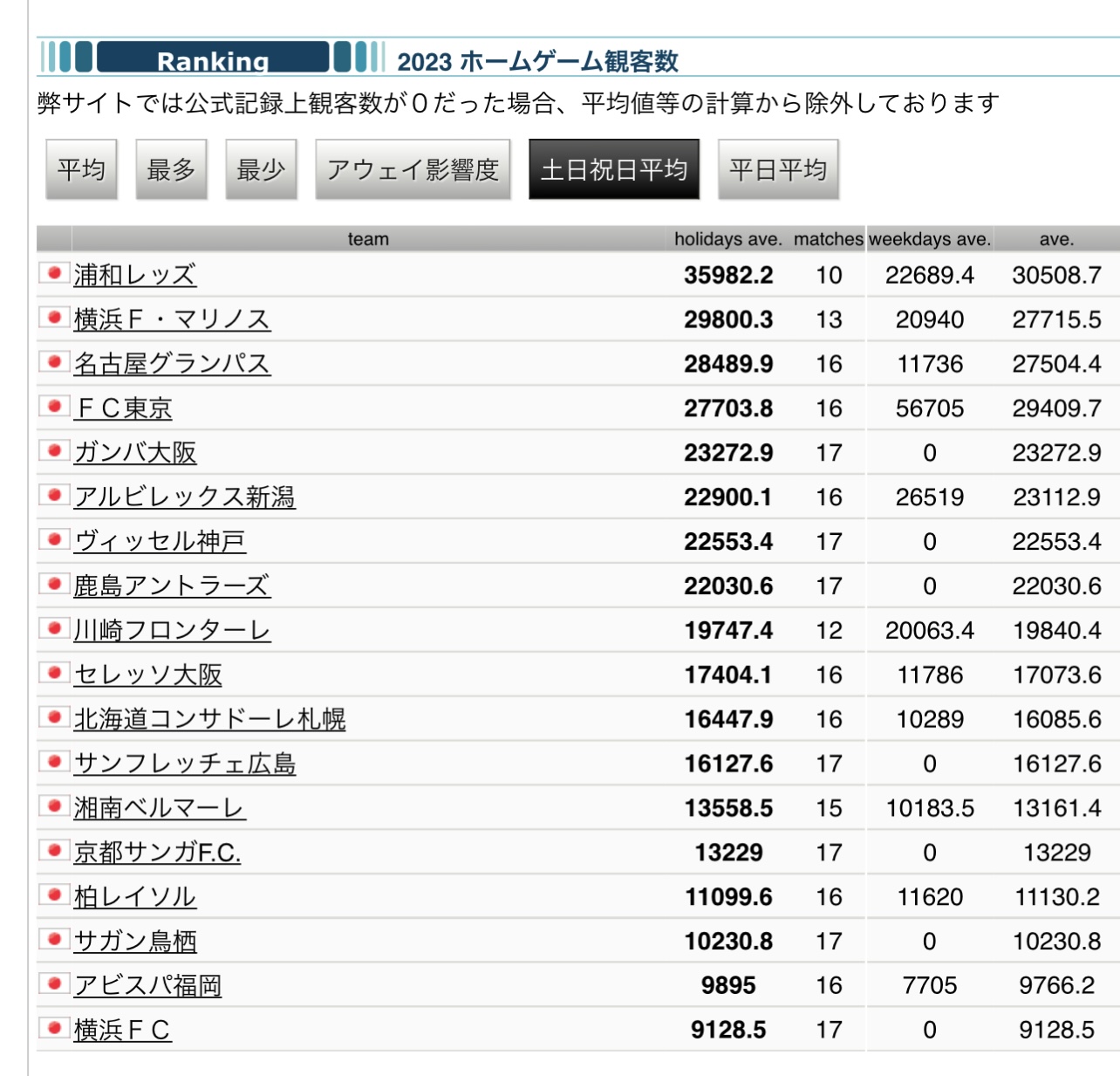Click the flag icon beside 湘南ベルマーレ
The width and height of the screenshot is (1120, 1076).
click(x=54, y=806)
